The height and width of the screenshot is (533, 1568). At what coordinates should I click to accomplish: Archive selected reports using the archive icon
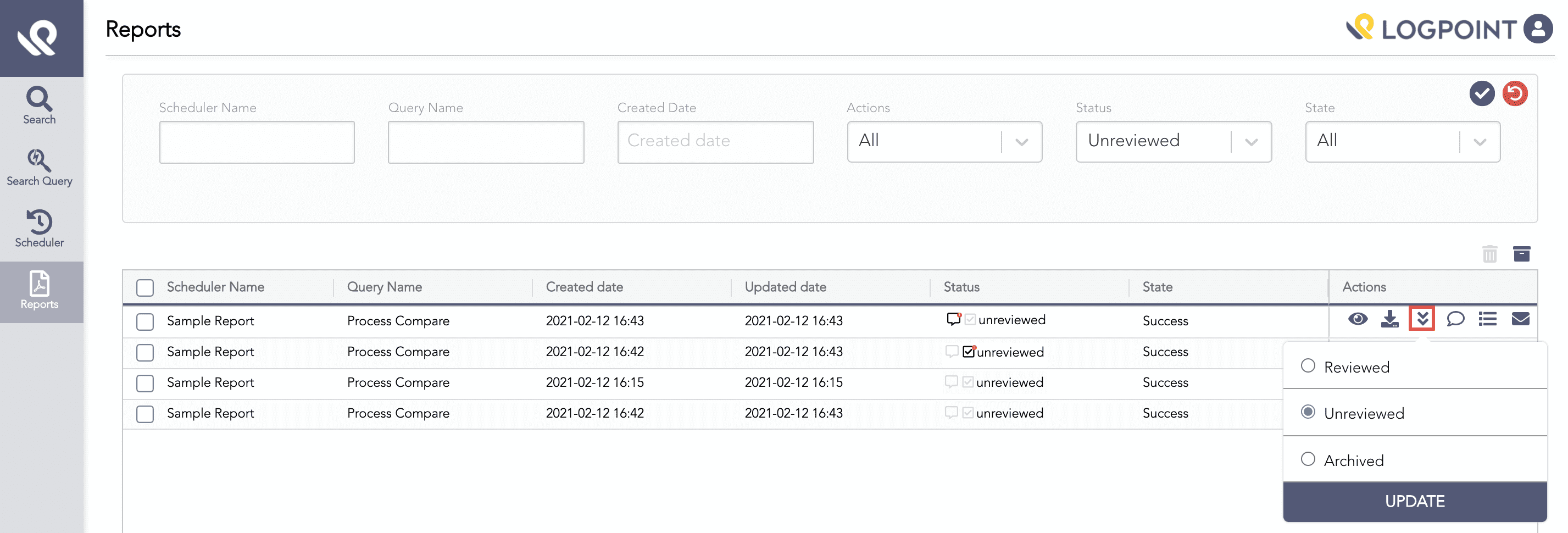1522,253
